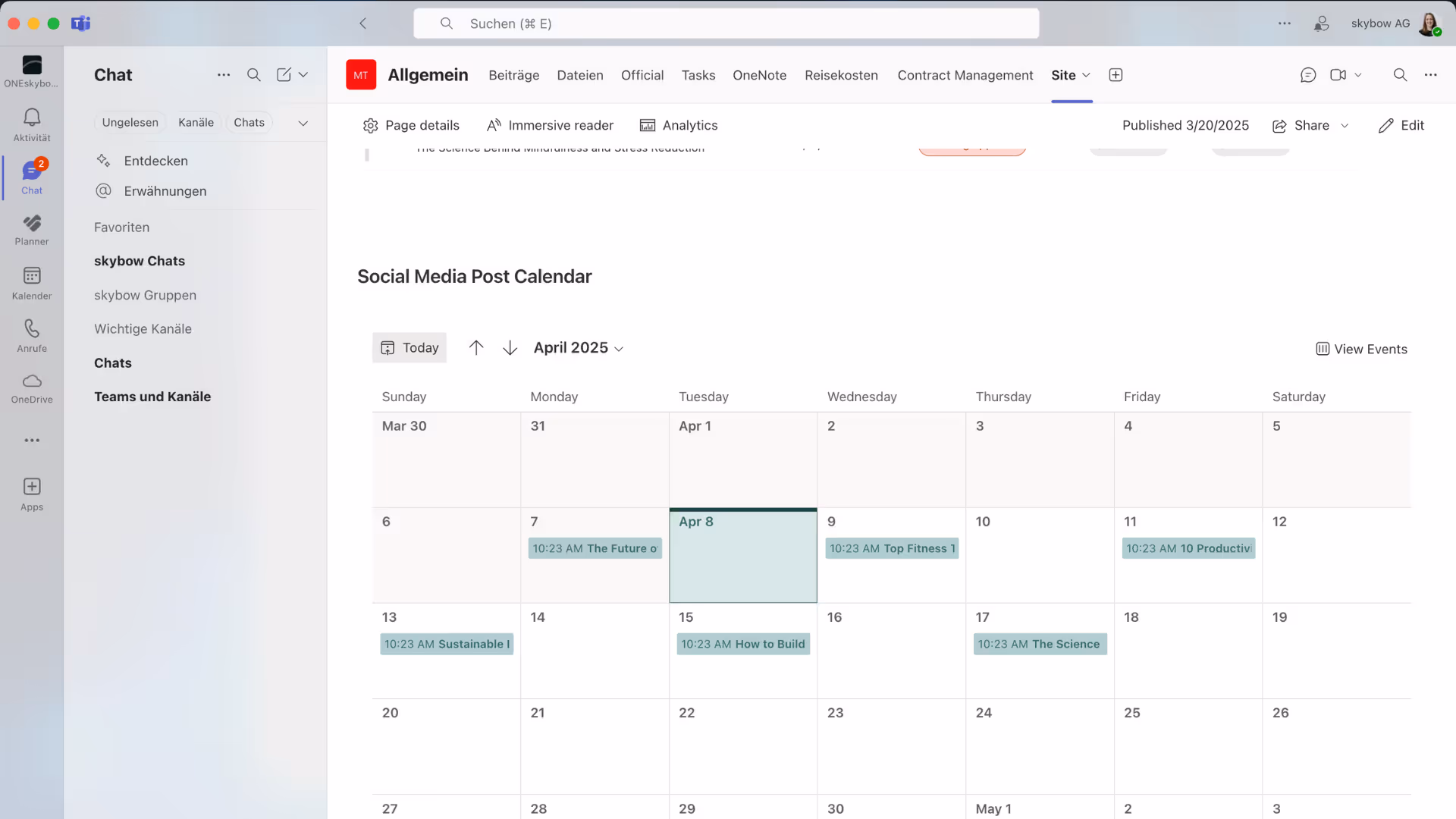Screen dimensions: 1456x819
Task: Open the April 2025 month picker
Action: click(x=579, y=347)
